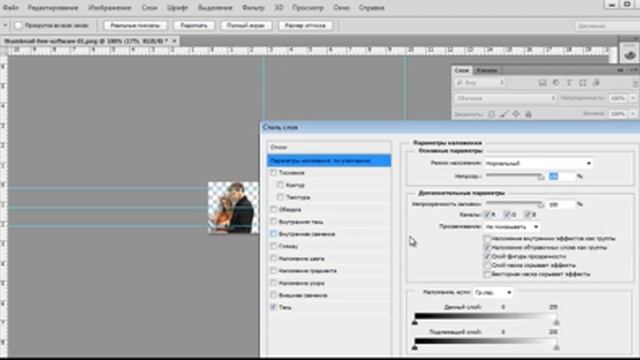Open the Окно menu
Screen dimensions: 640x360
(341, 7)
